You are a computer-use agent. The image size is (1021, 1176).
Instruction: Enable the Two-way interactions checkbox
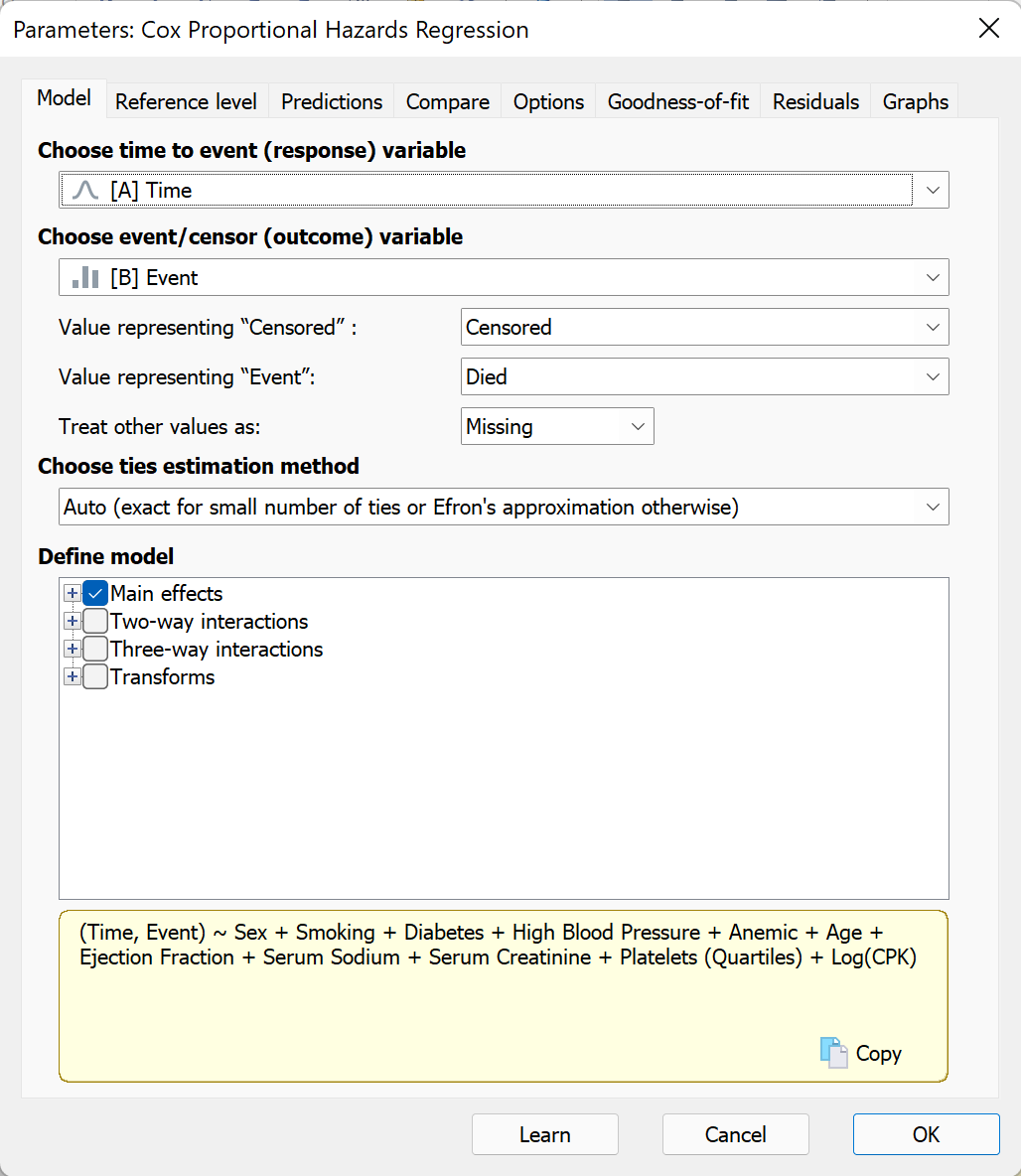[x=95, y=622]
